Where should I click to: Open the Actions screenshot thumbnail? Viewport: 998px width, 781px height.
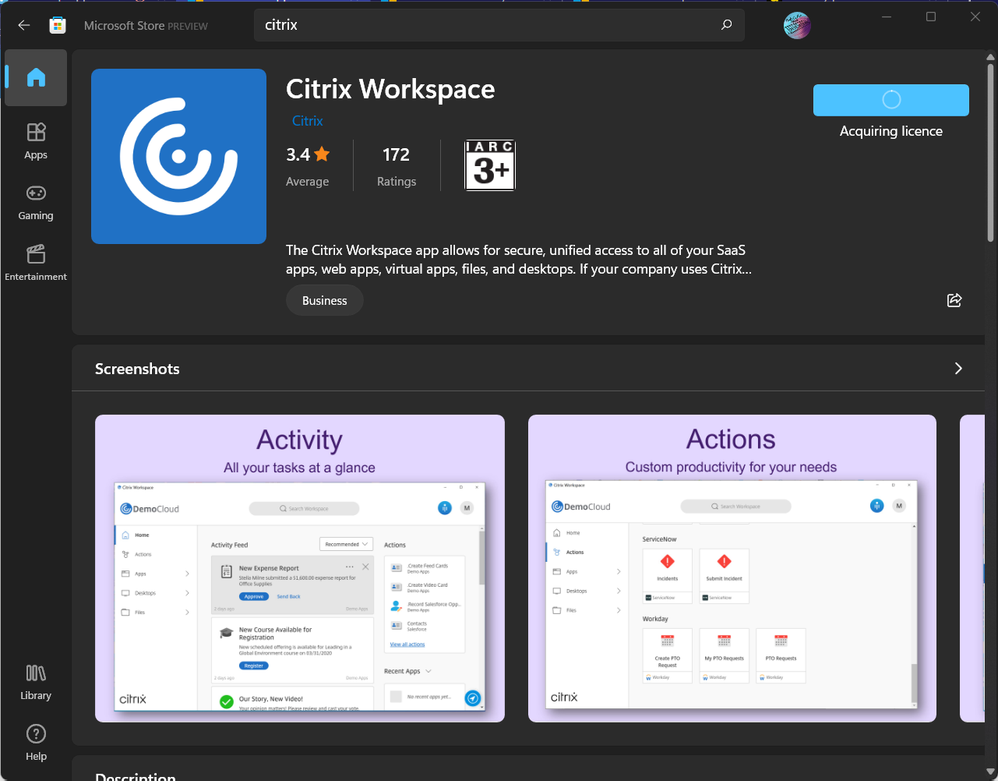pyautogui.click(x=732, y=568)
